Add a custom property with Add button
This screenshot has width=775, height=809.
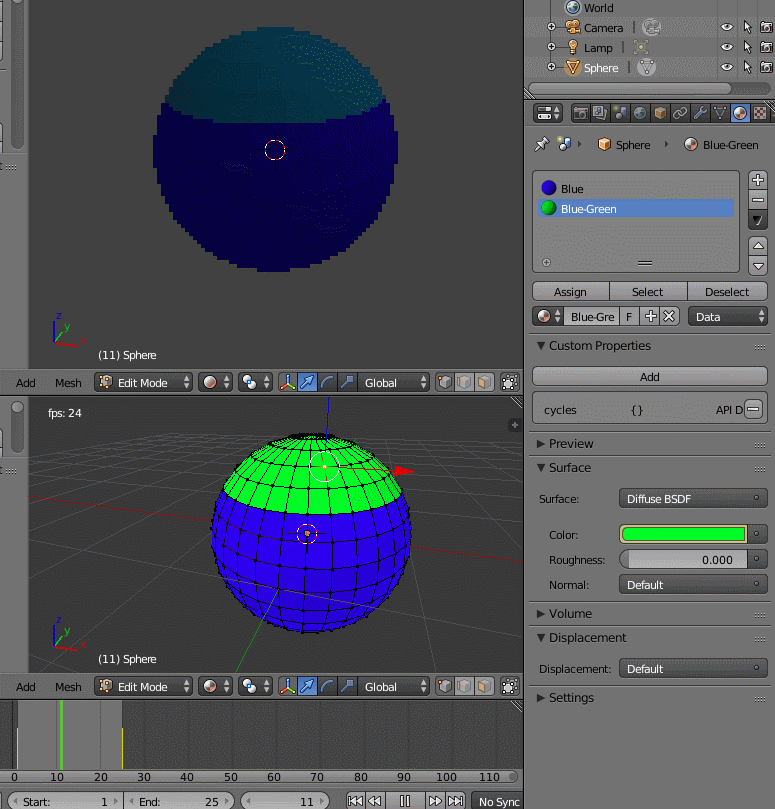point(650,376)
